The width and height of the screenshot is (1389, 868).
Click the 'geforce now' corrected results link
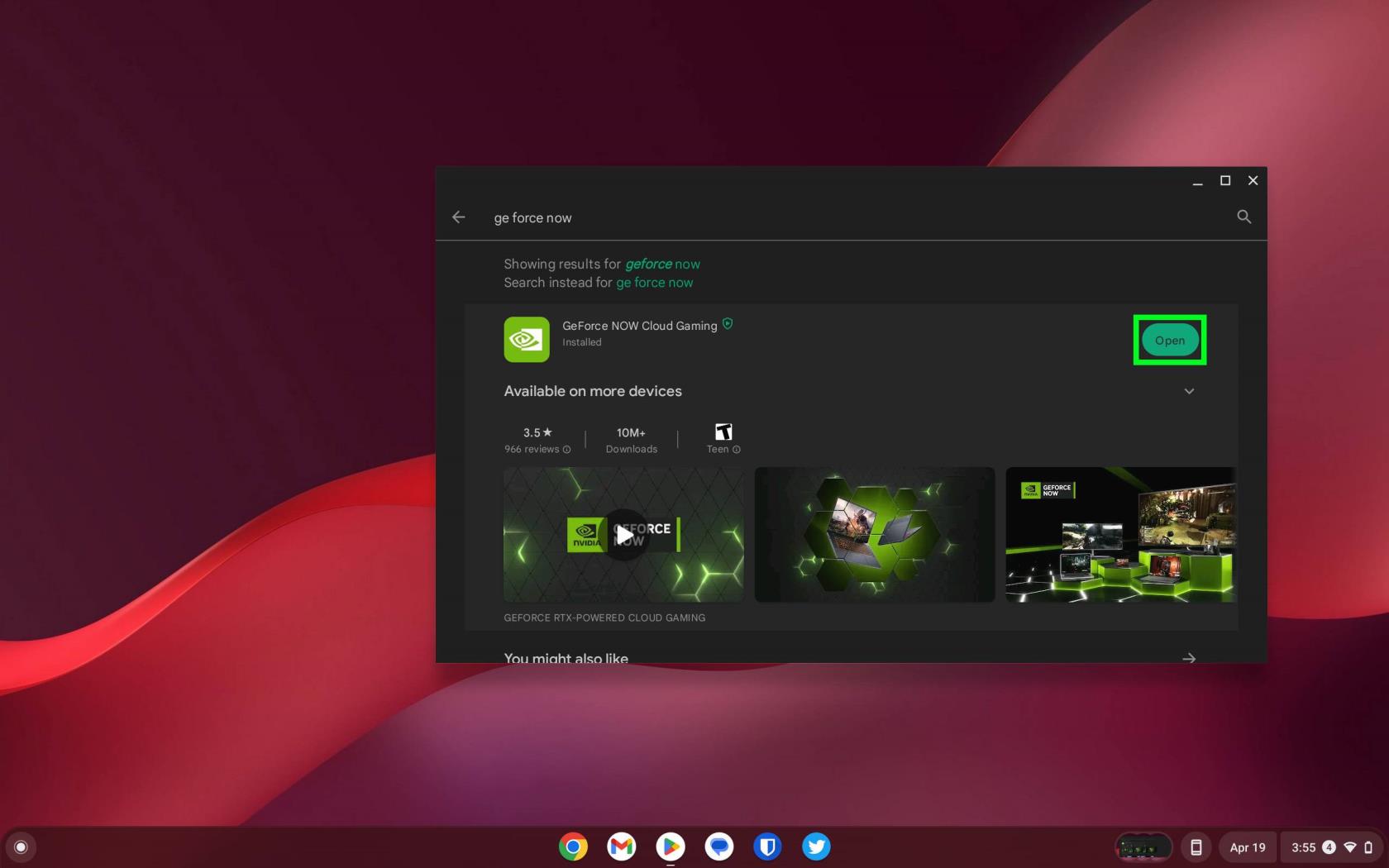pos(662,264)
